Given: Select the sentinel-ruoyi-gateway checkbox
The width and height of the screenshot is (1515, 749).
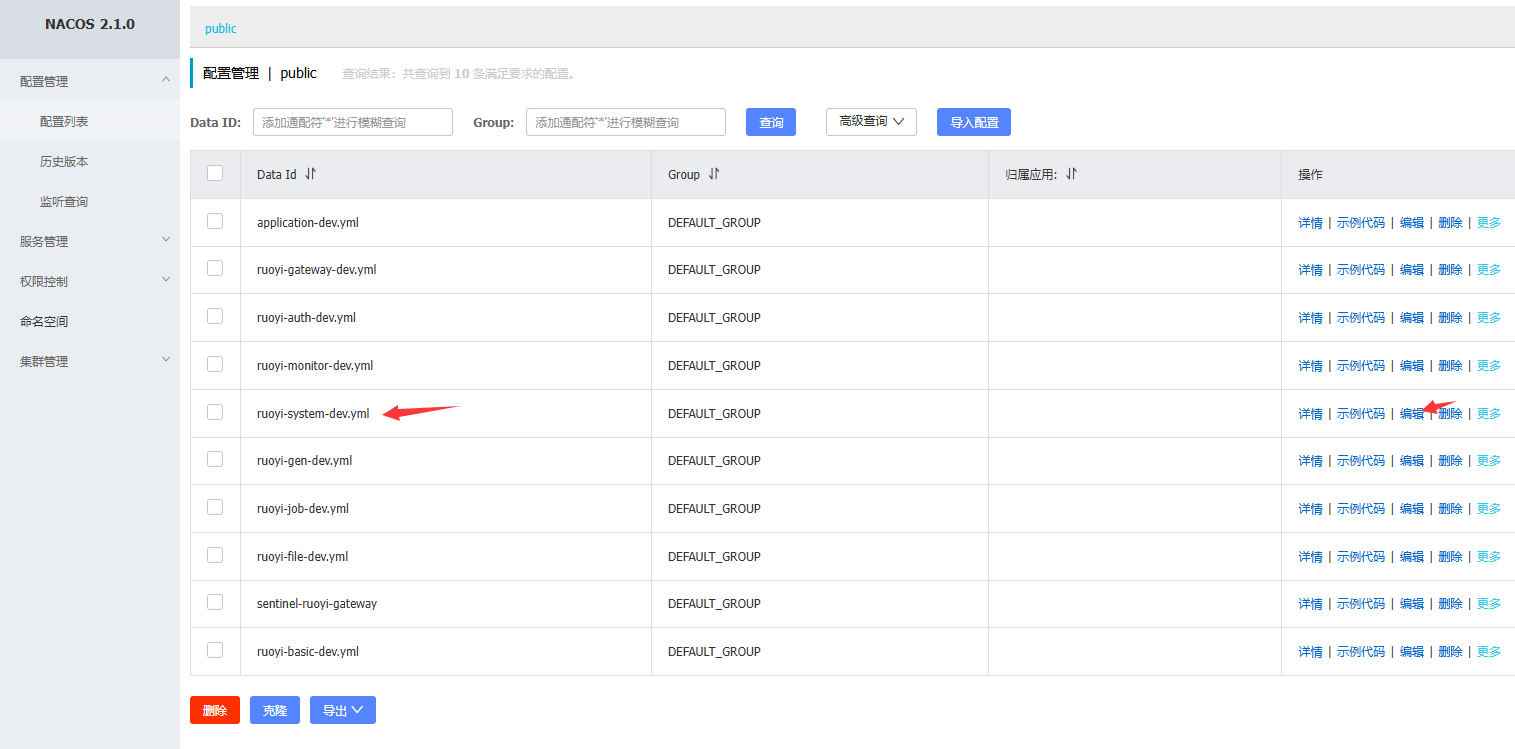Looking at the screenshot, I should 215,602.
